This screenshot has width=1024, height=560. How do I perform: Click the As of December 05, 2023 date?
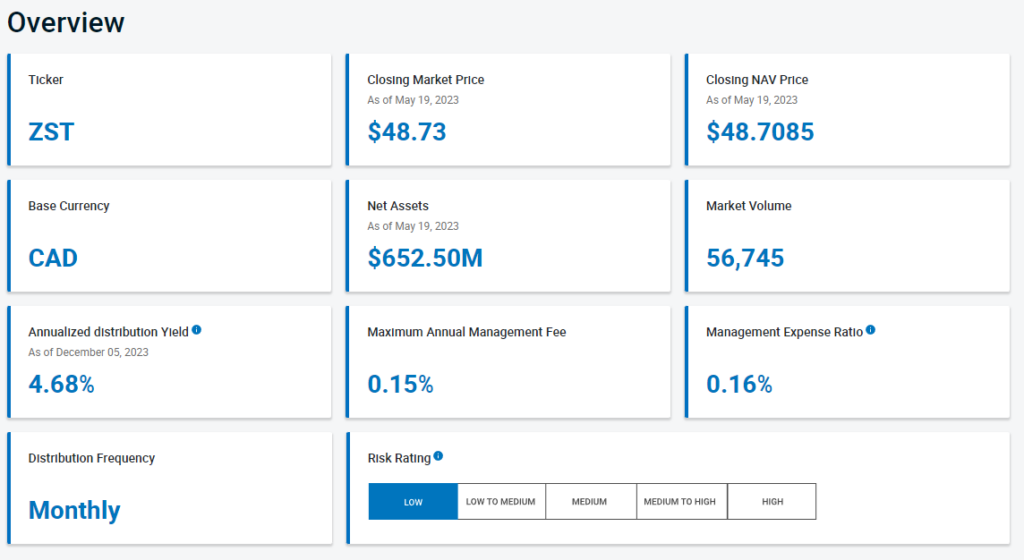(89, 352)
